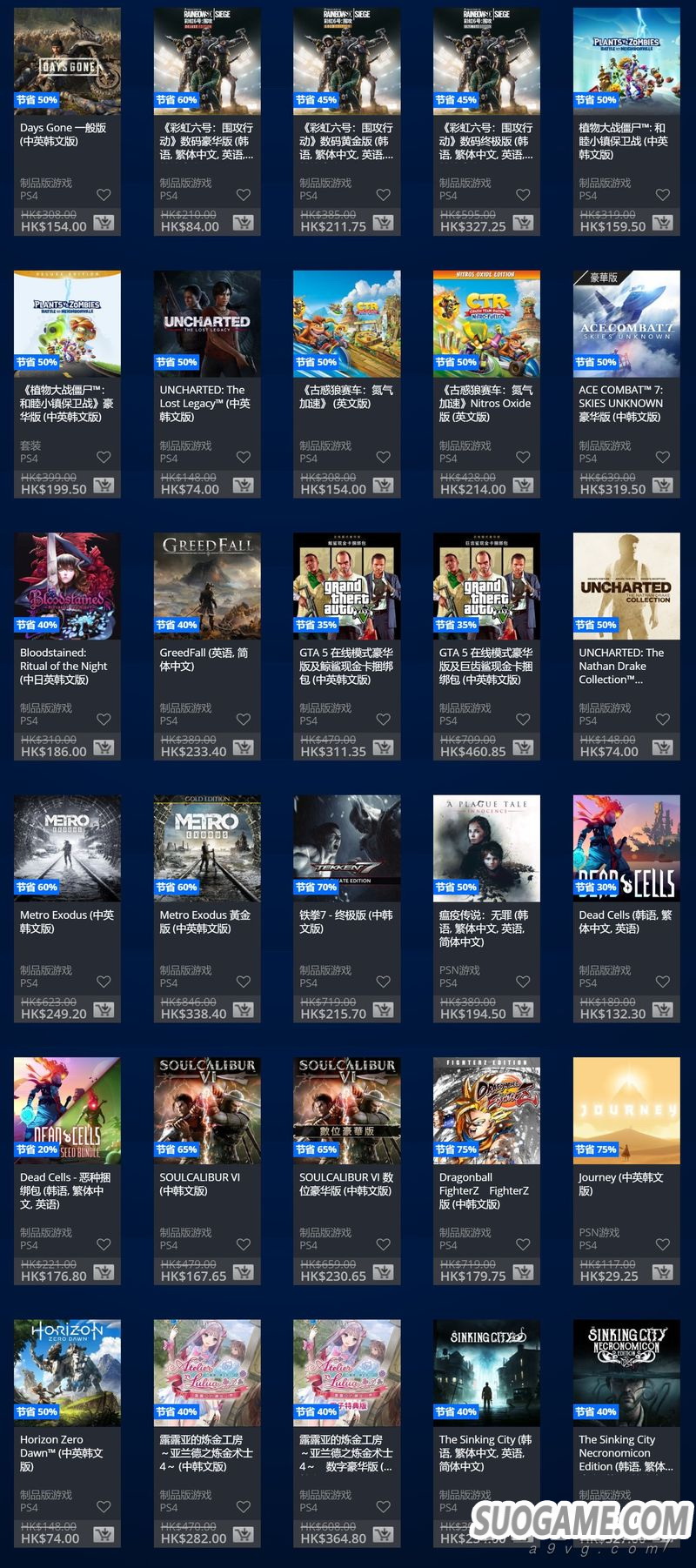Screen dimensions: 696x1568
Task: Add Dragonball FighterZ to cart
Action: (523, 1273)
